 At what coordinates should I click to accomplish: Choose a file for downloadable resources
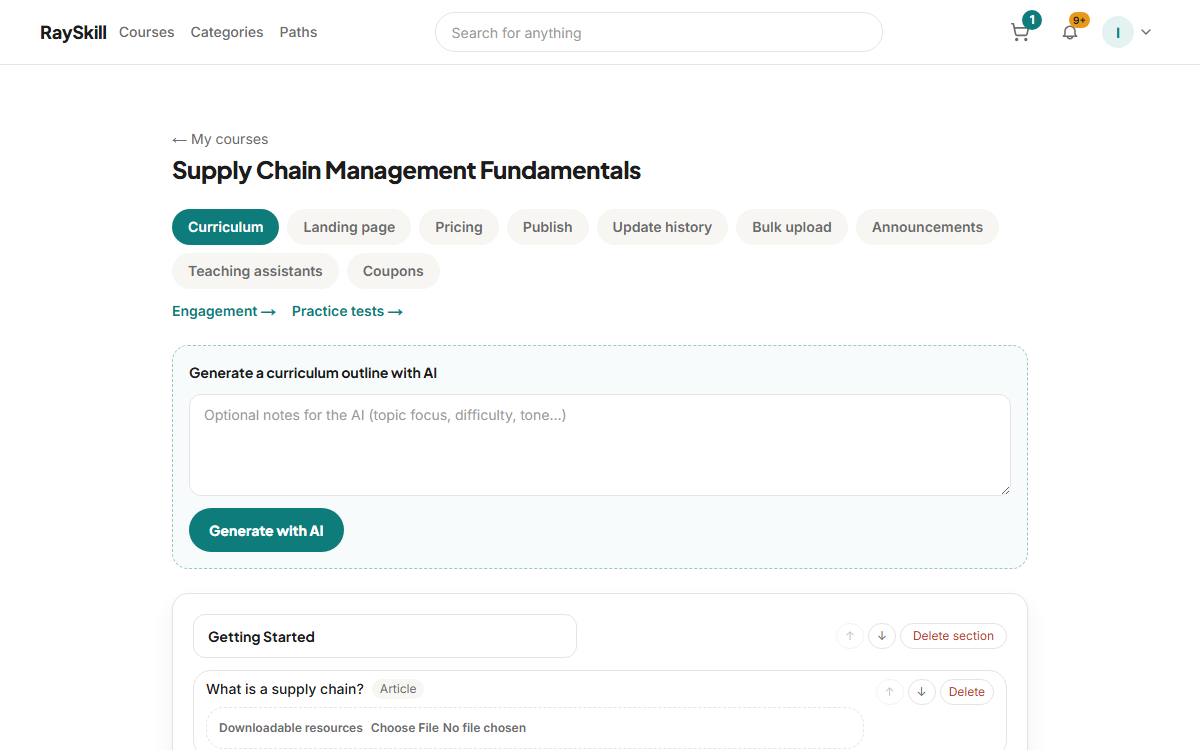point(405,728)
